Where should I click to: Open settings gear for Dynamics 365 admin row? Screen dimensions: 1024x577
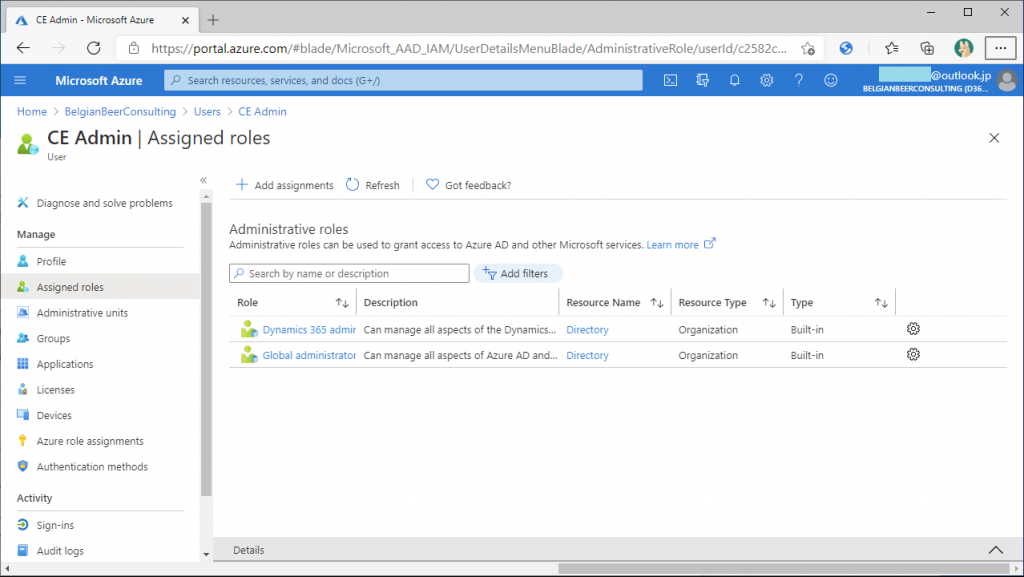(913, 328)
